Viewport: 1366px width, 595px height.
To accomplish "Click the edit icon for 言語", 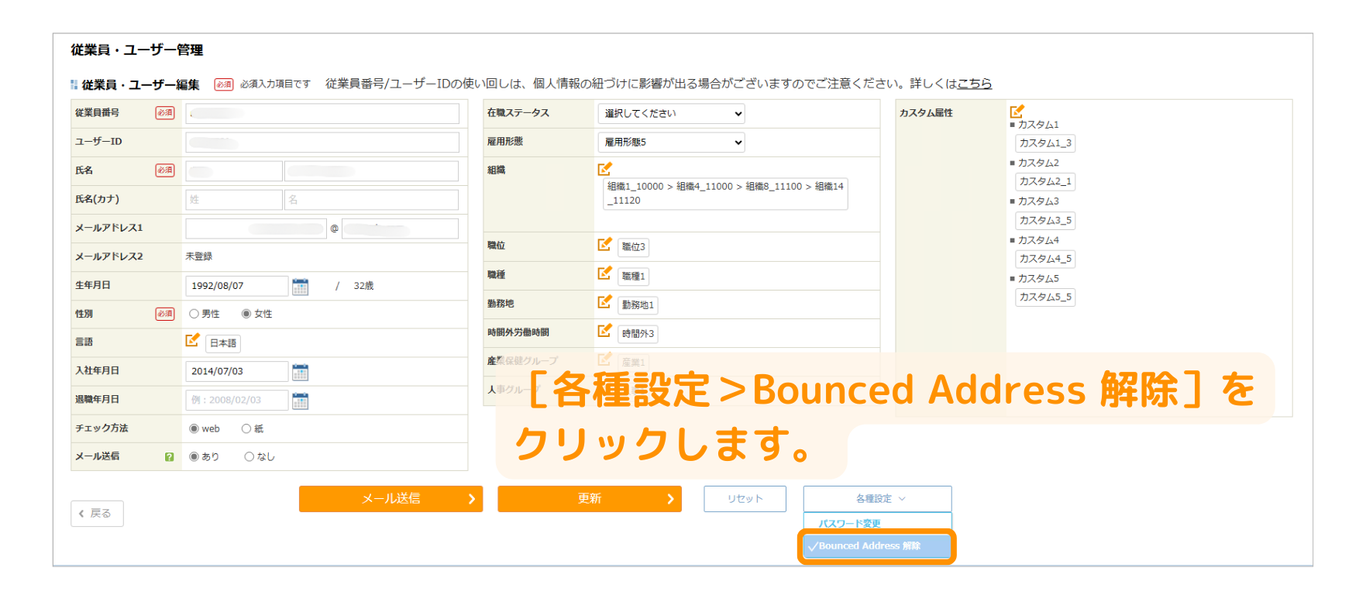I will 193,340.
